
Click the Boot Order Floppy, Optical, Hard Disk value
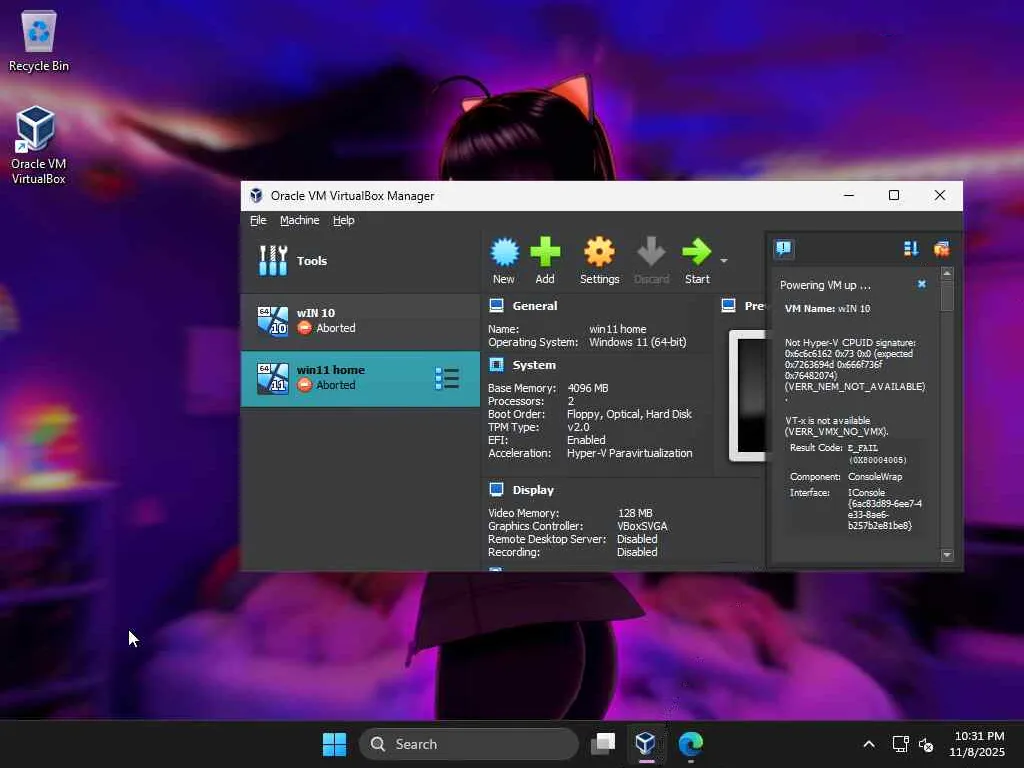(629, 414)
